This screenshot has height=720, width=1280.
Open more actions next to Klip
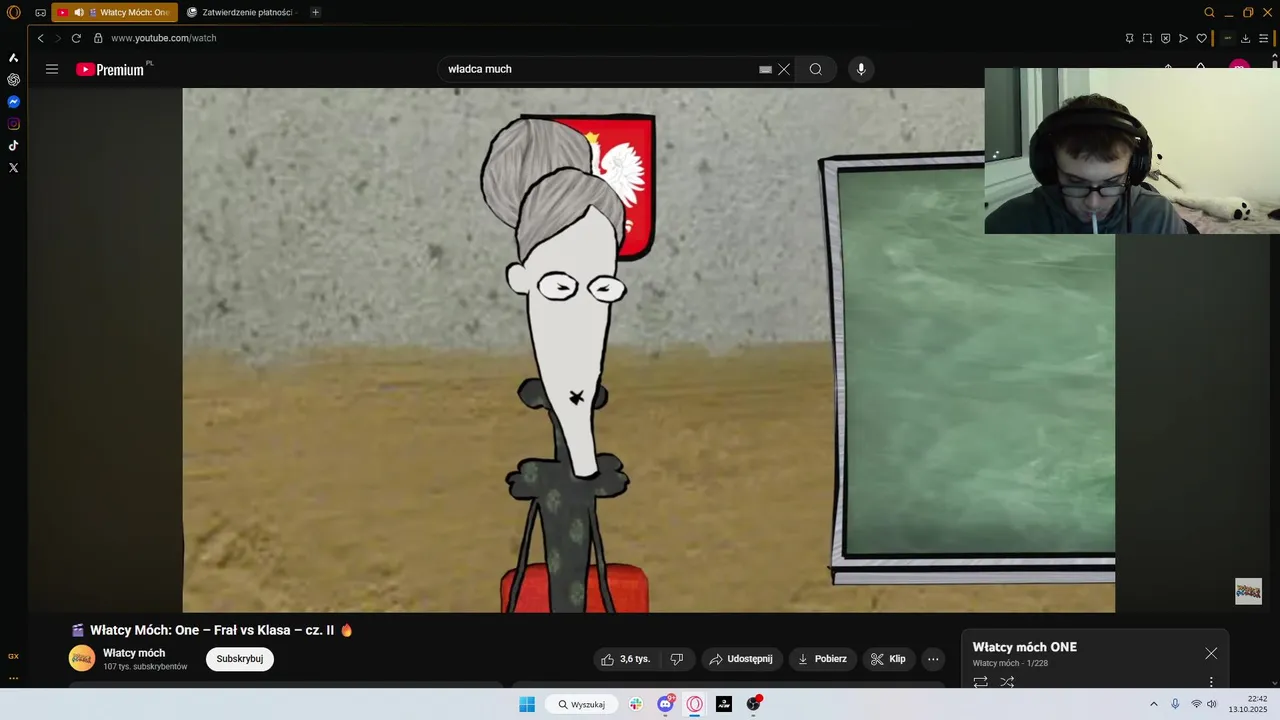tap(933, 659)
